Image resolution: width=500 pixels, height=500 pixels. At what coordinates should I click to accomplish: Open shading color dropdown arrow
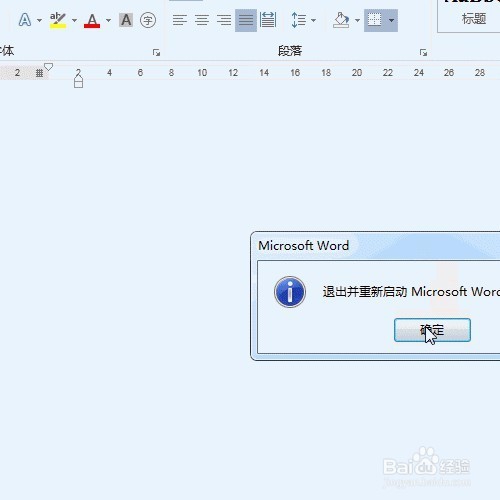(x=357, y=21)
